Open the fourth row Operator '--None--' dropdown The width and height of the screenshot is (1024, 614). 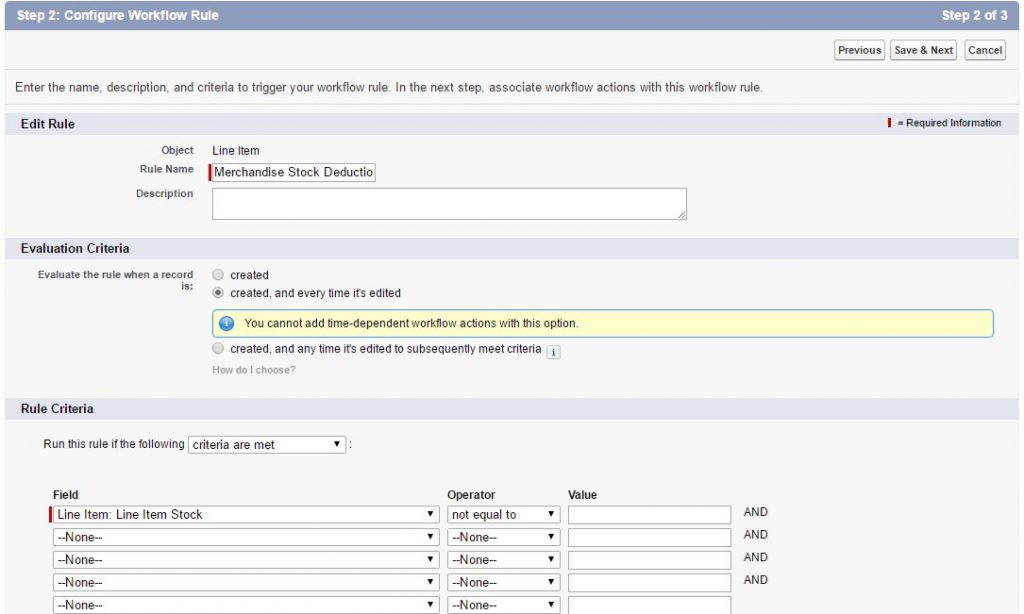point(503,582)
